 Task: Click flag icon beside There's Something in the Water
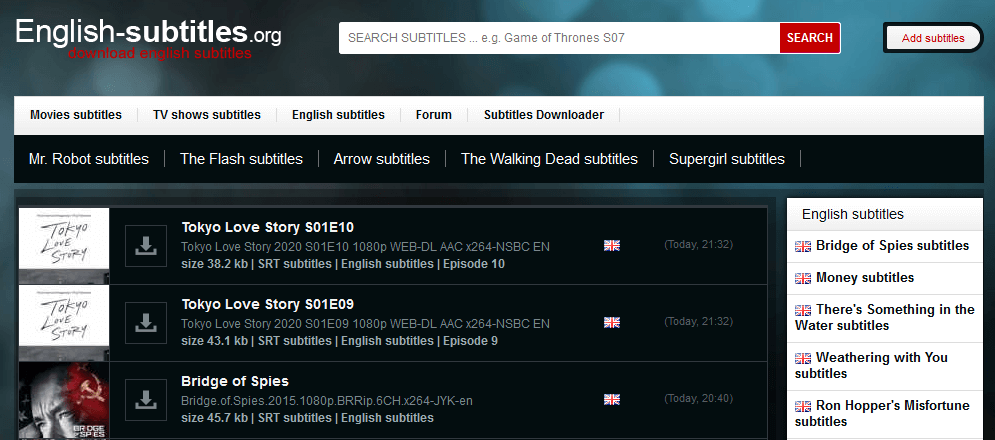point(803,310)
